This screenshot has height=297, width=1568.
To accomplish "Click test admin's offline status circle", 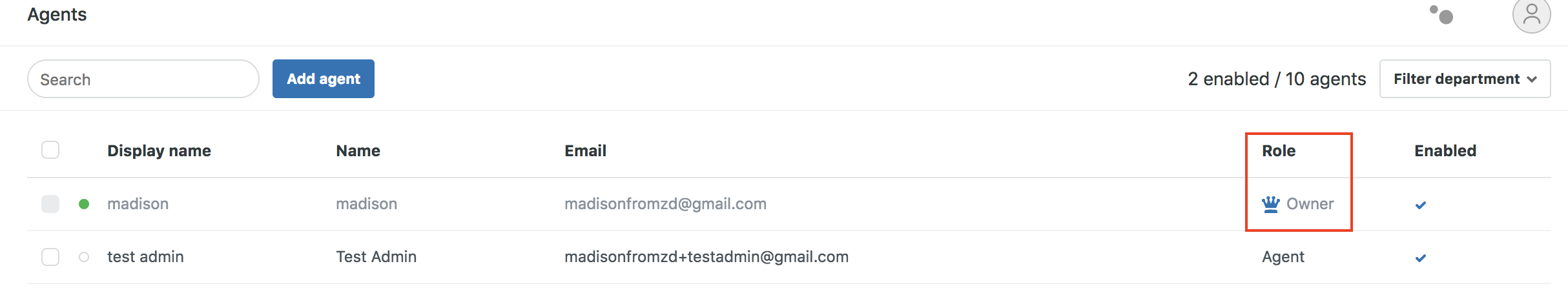I will point(84,257).
